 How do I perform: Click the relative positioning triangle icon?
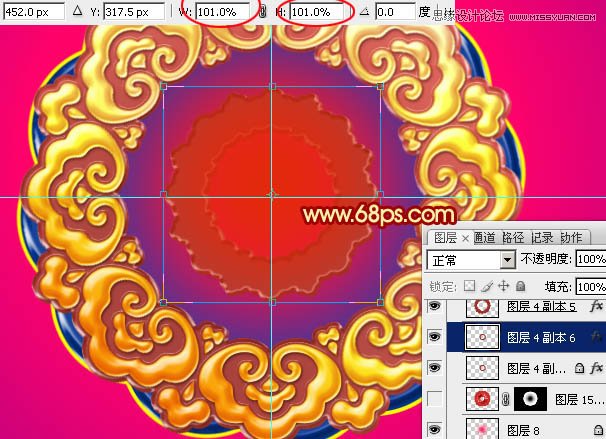point(77,11)
